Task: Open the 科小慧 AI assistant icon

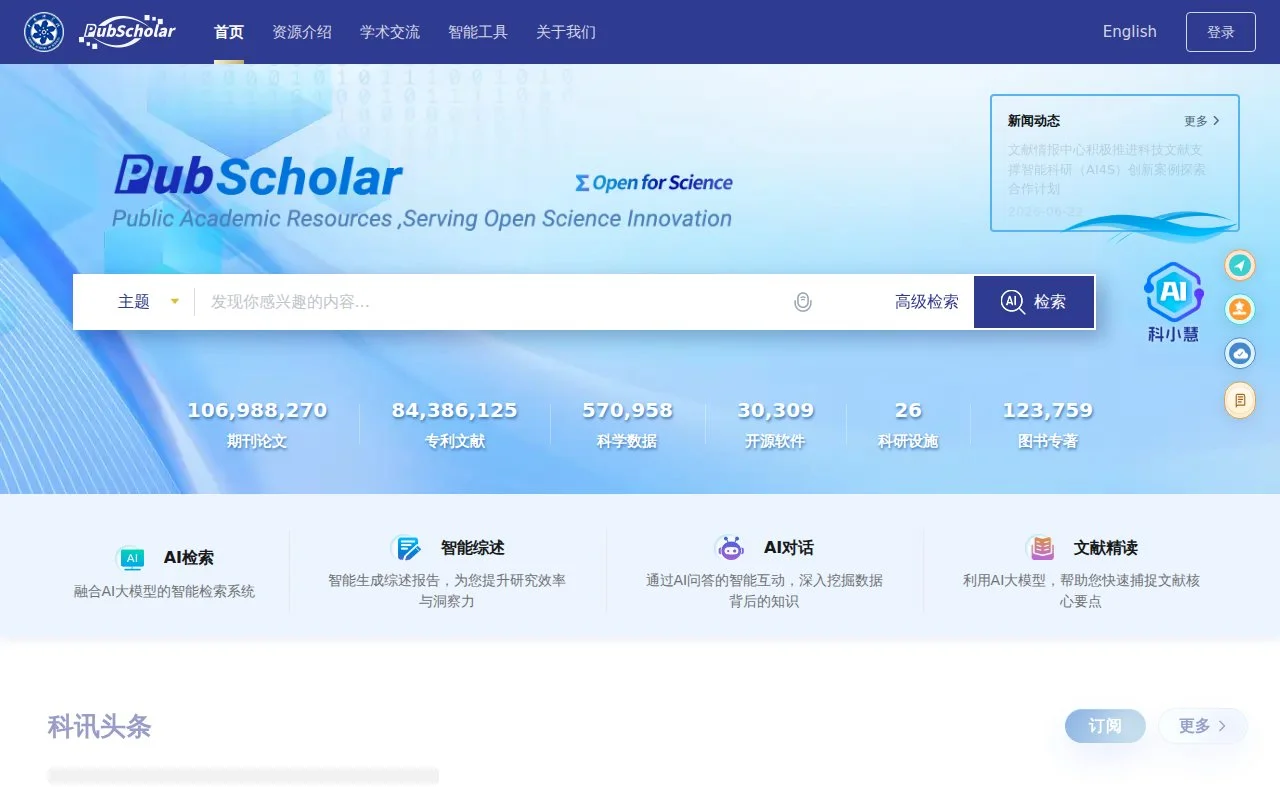Action: tap(1173, 302)
